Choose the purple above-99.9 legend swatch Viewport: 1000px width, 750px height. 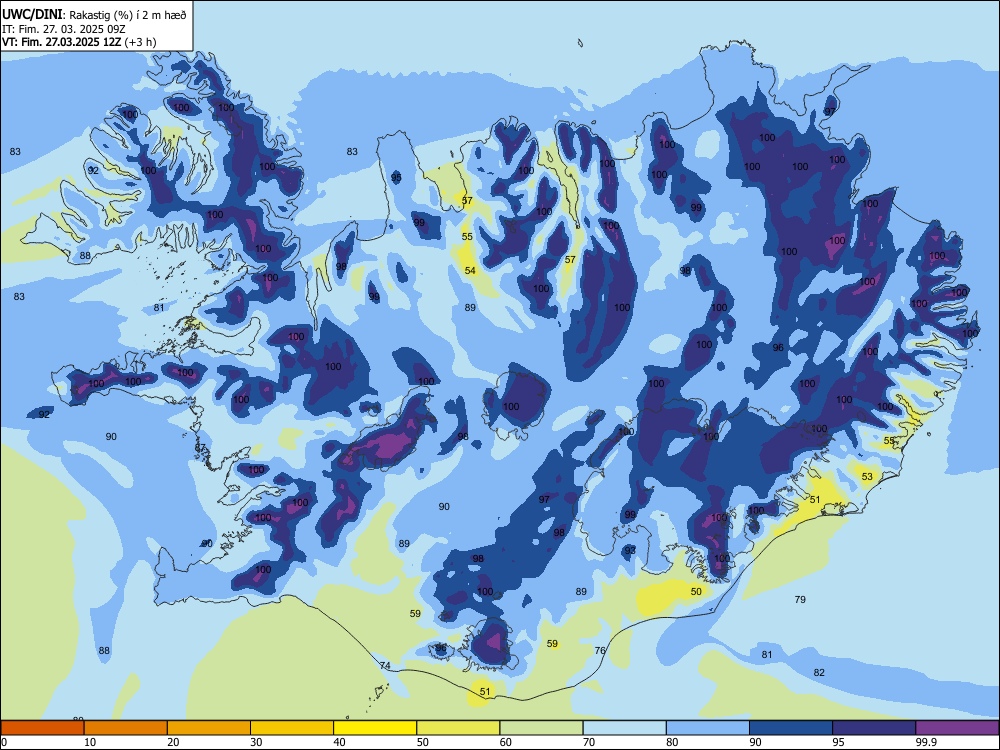pyautogui.click(x=957, y=728)
